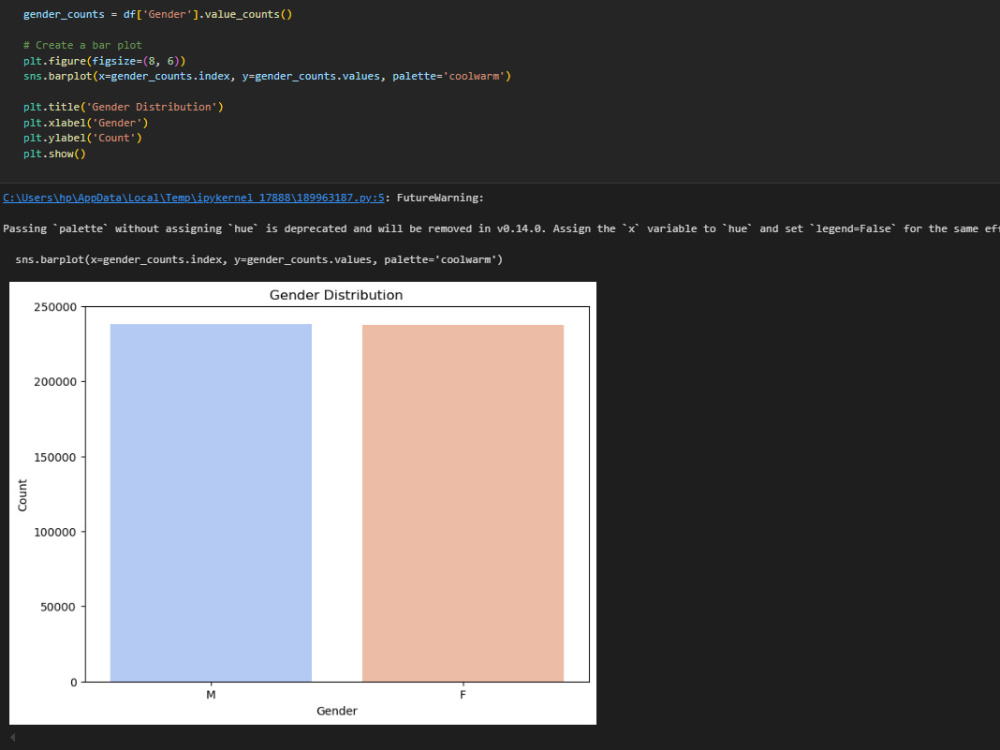This screenshot has width=1000, height=750.
Task: Click the 100000 y-axis tick value
Action: tap(55, 532)
